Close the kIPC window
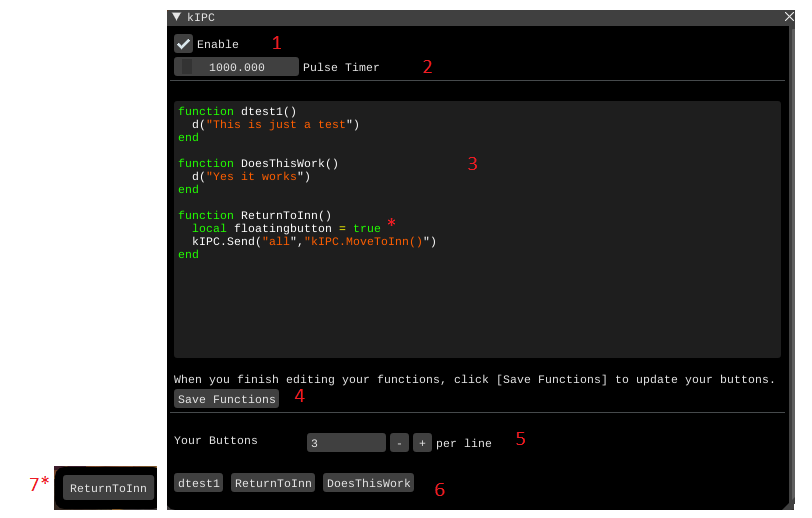The width and height of the screenshot is (812, 518). tap(789, 17)
